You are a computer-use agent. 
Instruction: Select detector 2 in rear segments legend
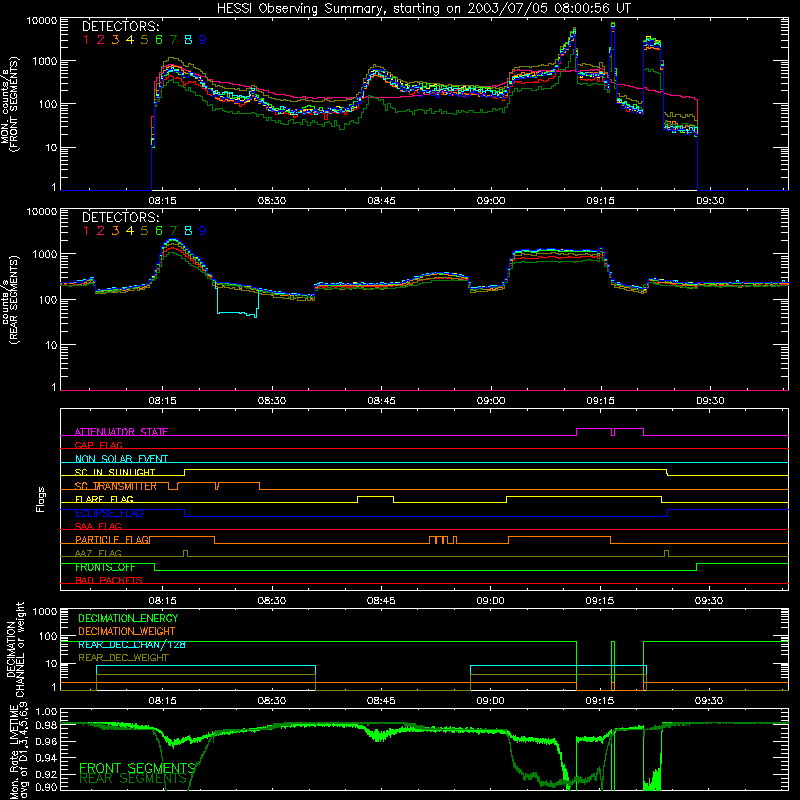[x=101, y=231]
